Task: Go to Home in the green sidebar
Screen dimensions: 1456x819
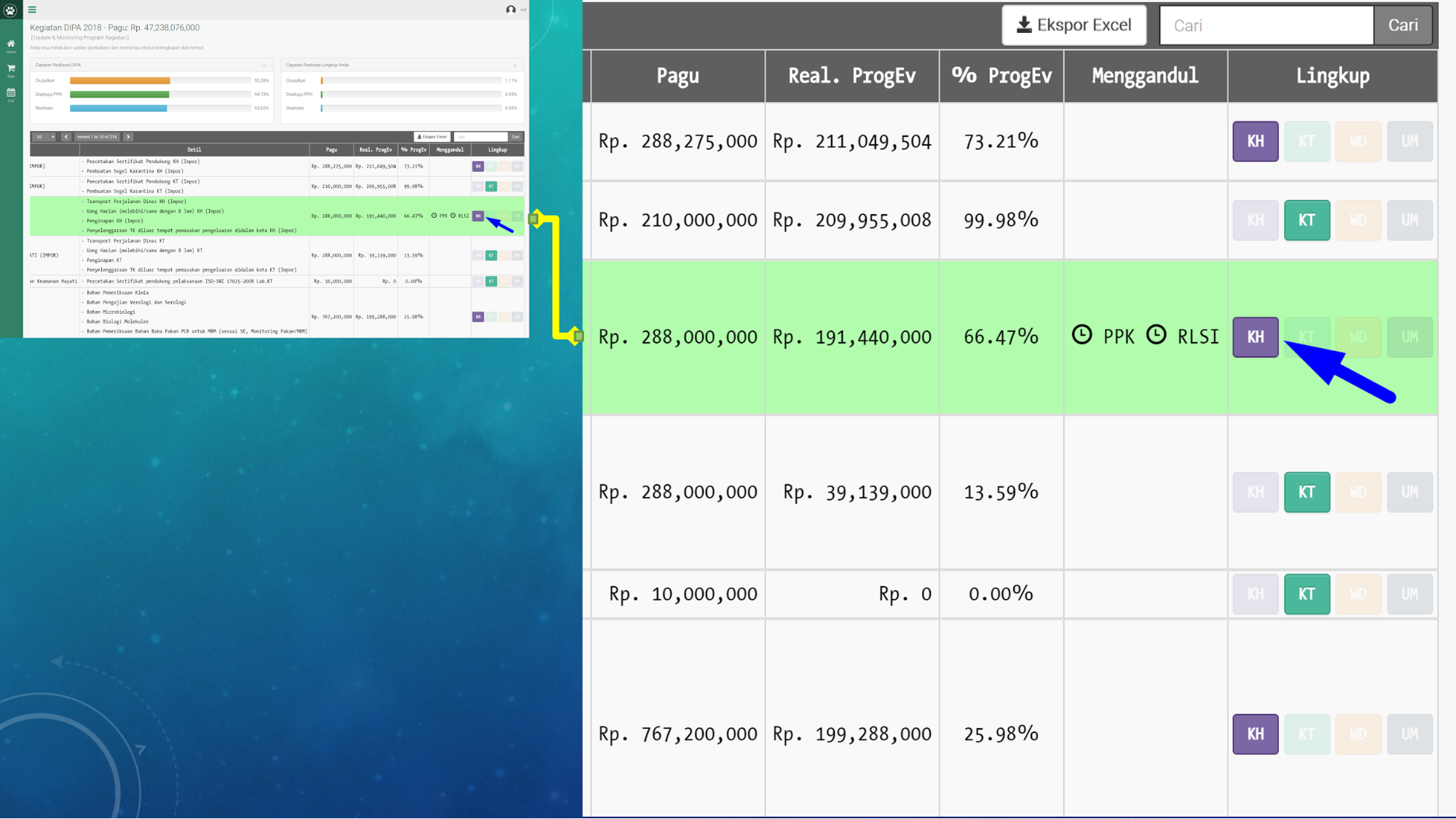Action: coord(11,45)
